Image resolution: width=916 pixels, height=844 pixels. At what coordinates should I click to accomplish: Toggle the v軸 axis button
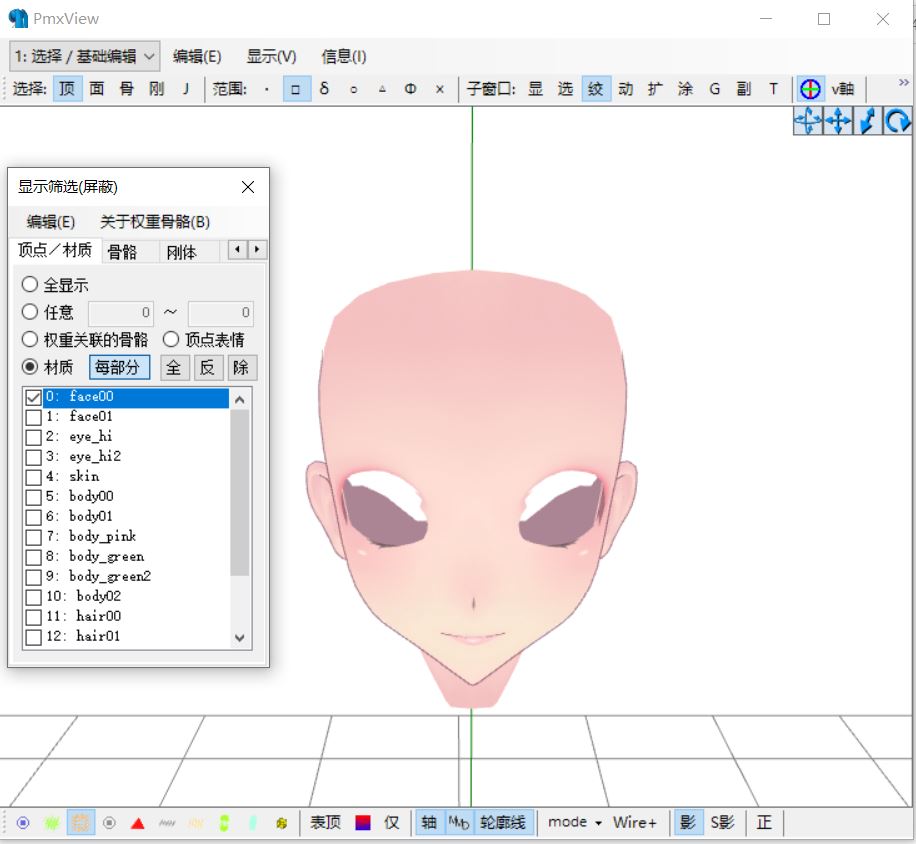click(x=842, y=89)
